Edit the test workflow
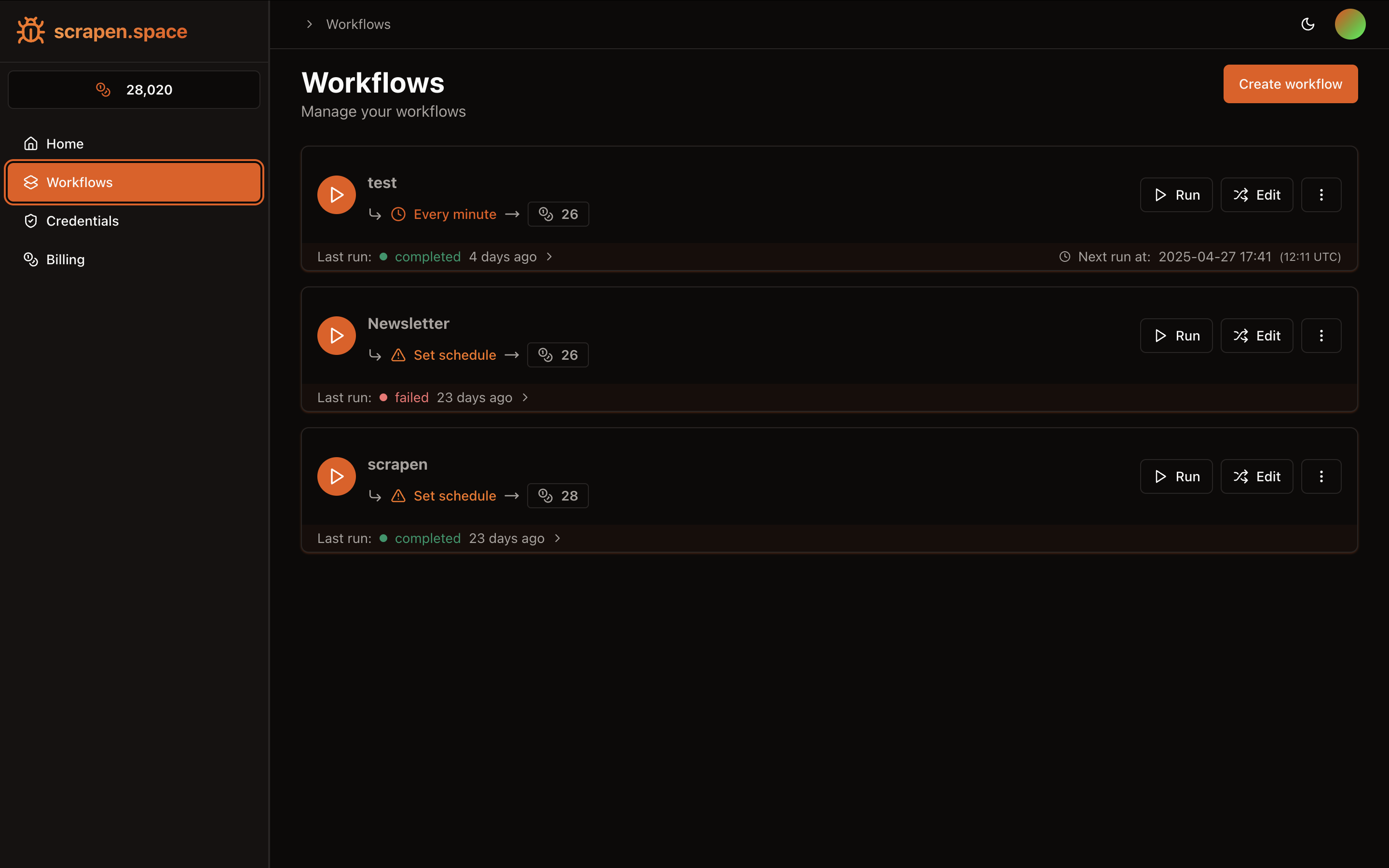The height and width of the screenshot is (868, 1389). click(1256, 195)
